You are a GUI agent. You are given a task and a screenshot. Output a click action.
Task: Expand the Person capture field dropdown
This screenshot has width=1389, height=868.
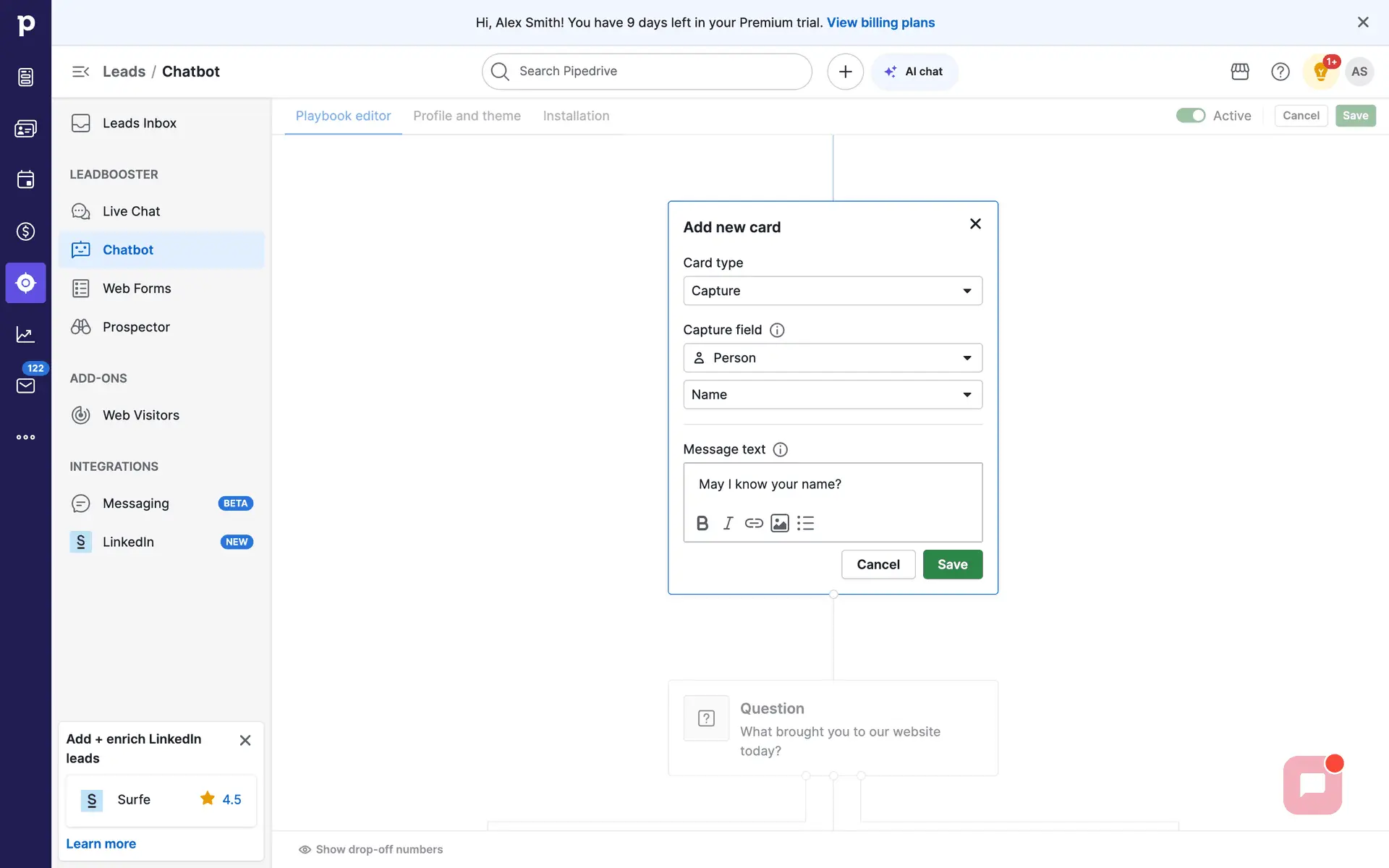(832, 358)
